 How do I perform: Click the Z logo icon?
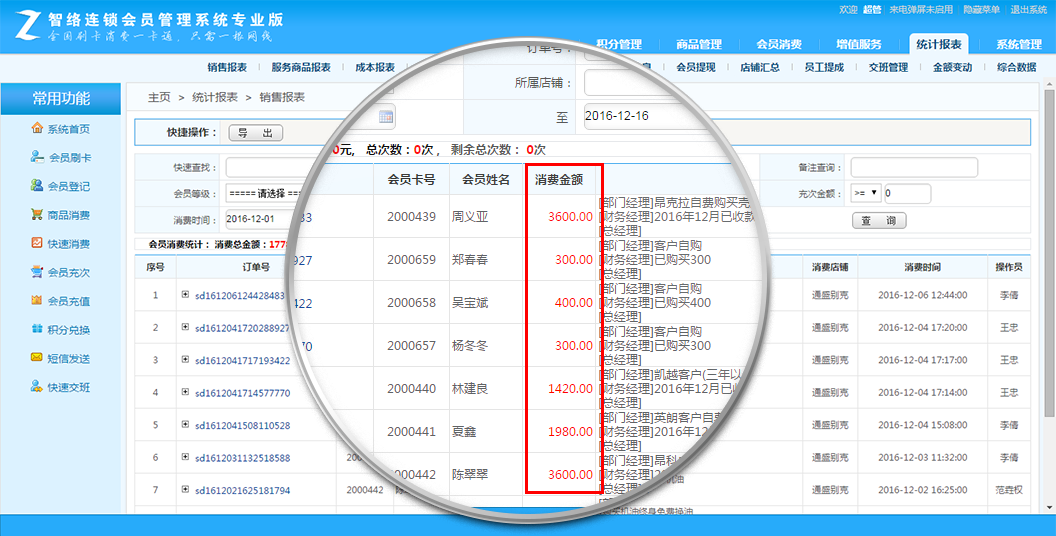pos(26,27)
